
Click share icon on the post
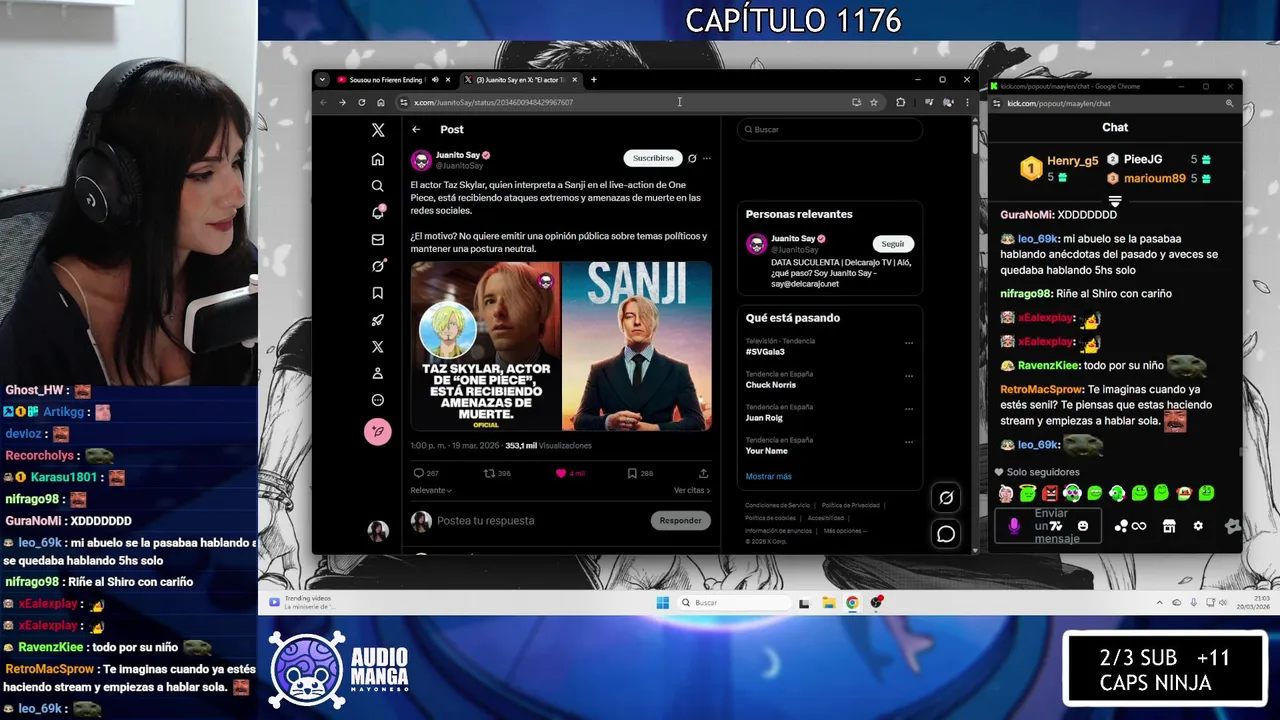pyautogui.click(x=703, y=473)
